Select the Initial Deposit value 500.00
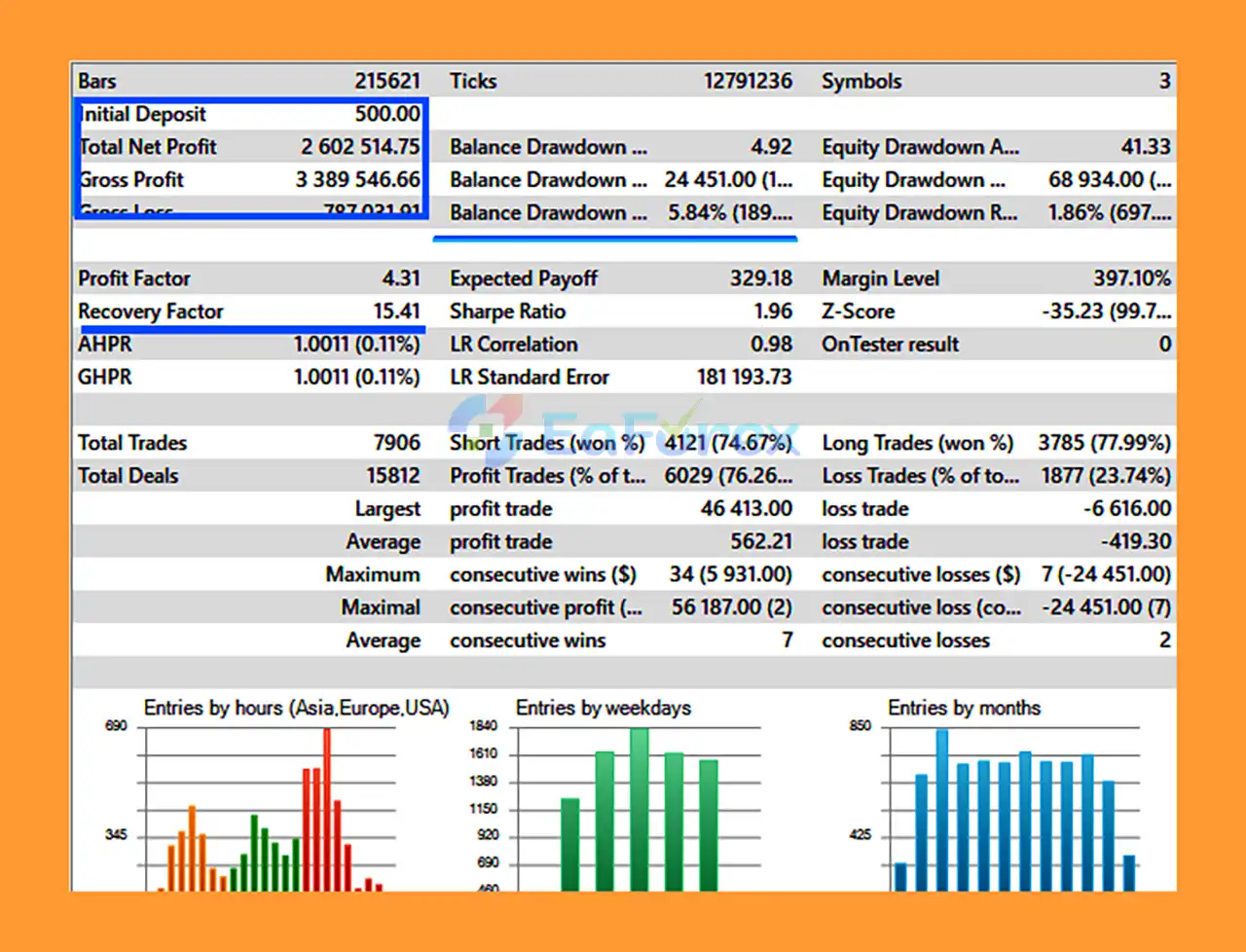Viewport: 1246px width, 952px height. [x=386, y=114]
